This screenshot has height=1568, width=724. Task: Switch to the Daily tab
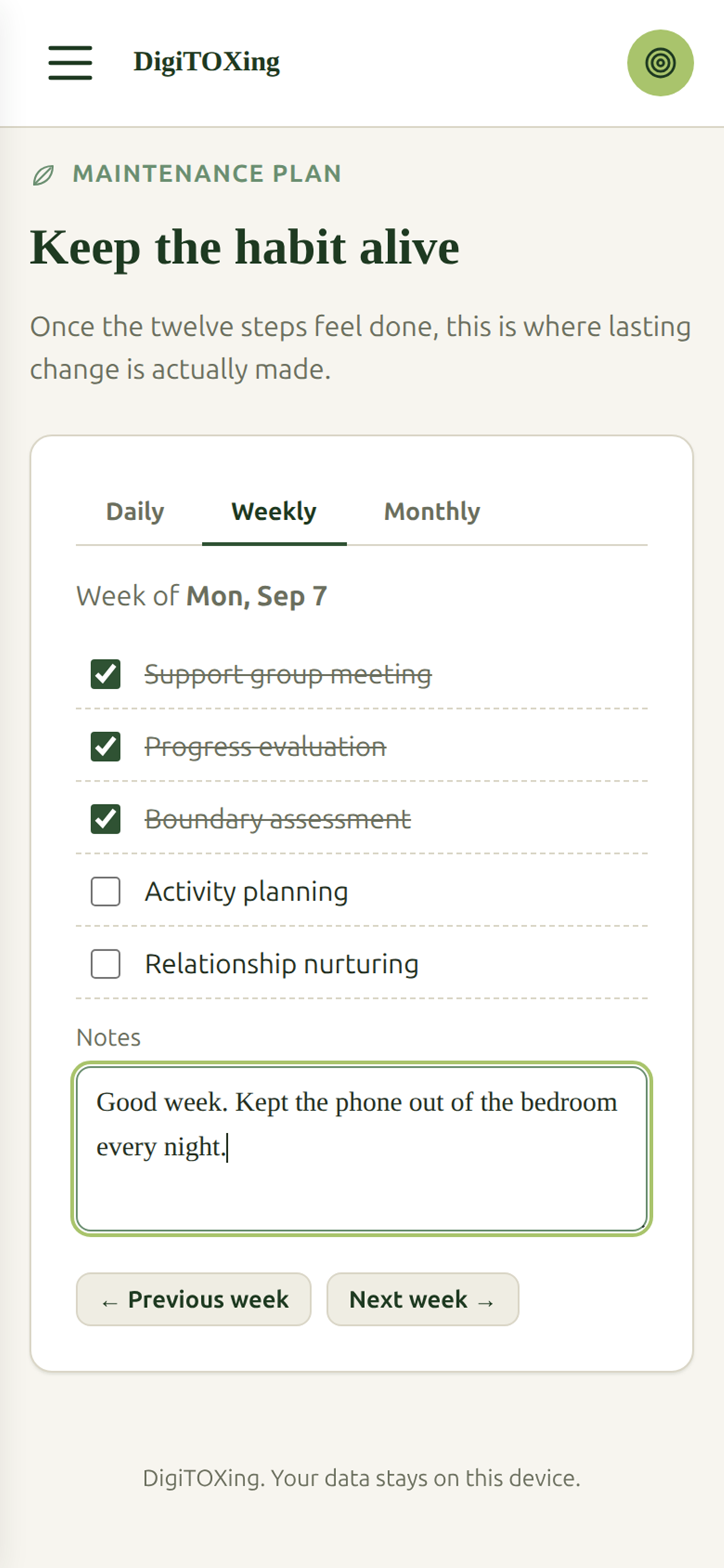pyautogui.click(x=135, y=512)
